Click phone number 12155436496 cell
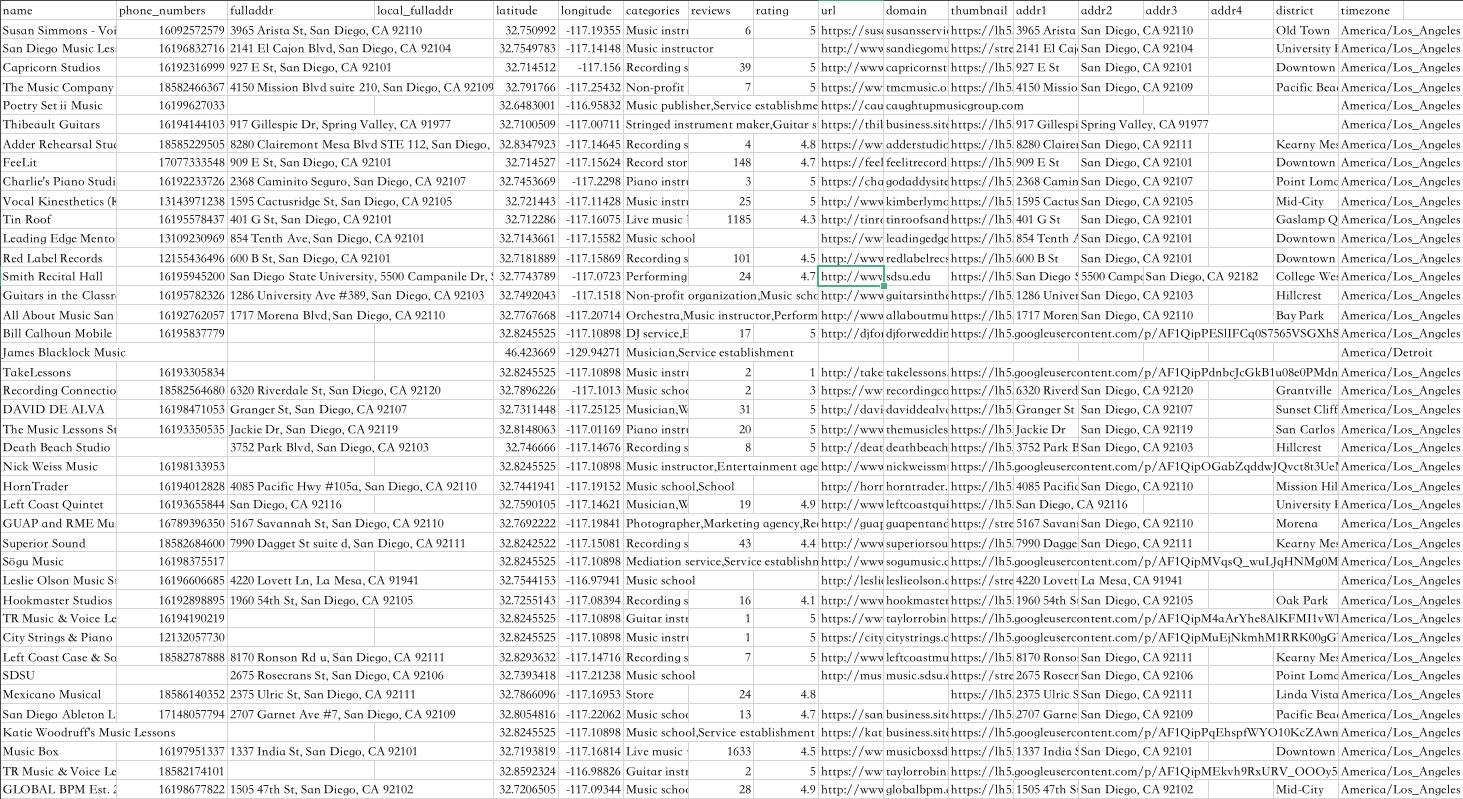The width and height of the screenshot is (1463, 799). 172,257
